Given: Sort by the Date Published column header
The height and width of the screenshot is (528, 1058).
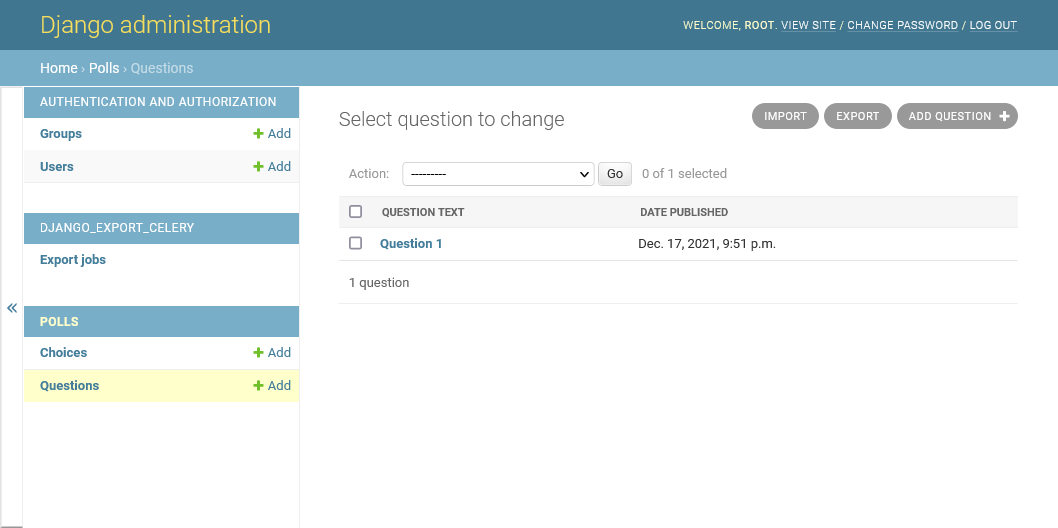Looking at the screenshot, I should (684, 212).
